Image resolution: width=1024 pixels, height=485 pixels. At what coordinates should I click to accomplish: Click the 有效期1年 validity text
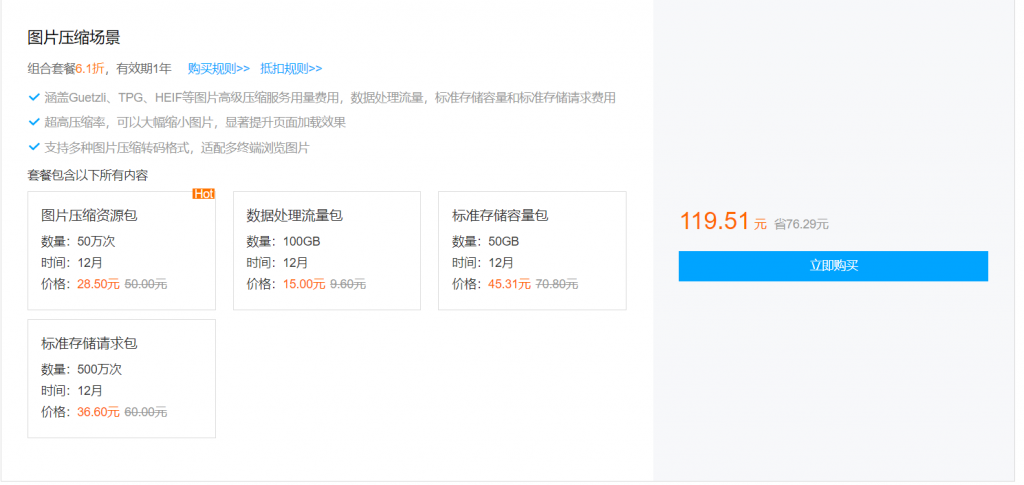[x=144, y=69]
